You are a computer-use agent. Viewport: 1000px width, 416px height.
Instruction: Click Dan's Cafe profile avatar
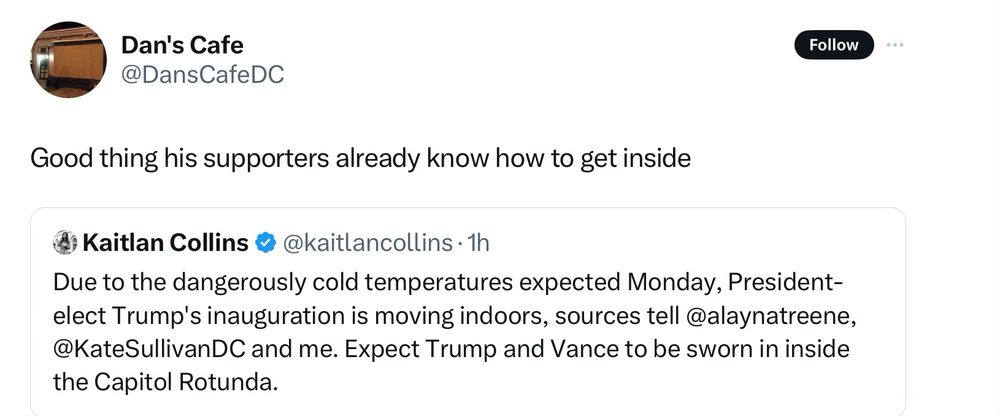(68, 59)
